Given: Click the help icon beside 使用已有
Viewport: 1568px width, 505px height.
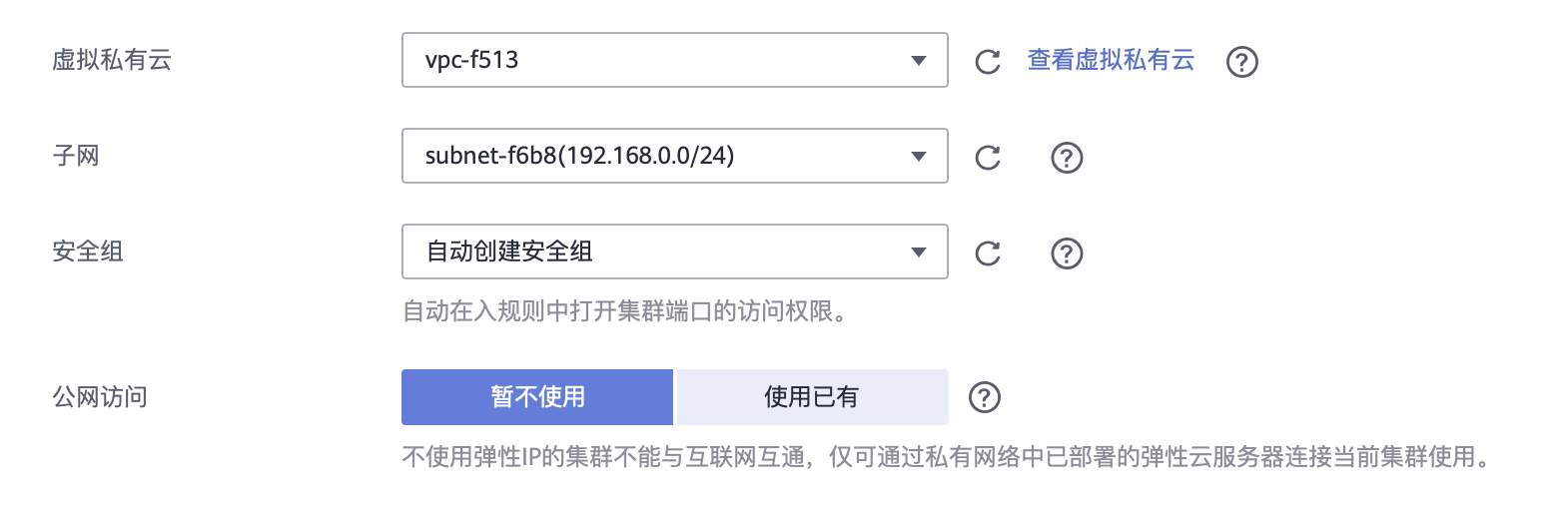Looking at the screenshot, I should coord(984,397).
